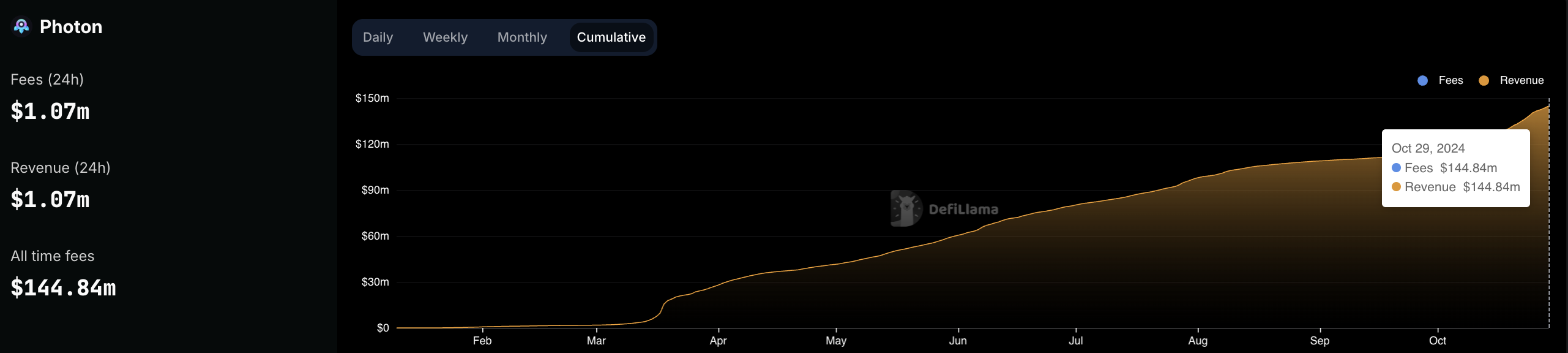
Task: Click the DefiLlama watermark text
Action: click(963, 210)
